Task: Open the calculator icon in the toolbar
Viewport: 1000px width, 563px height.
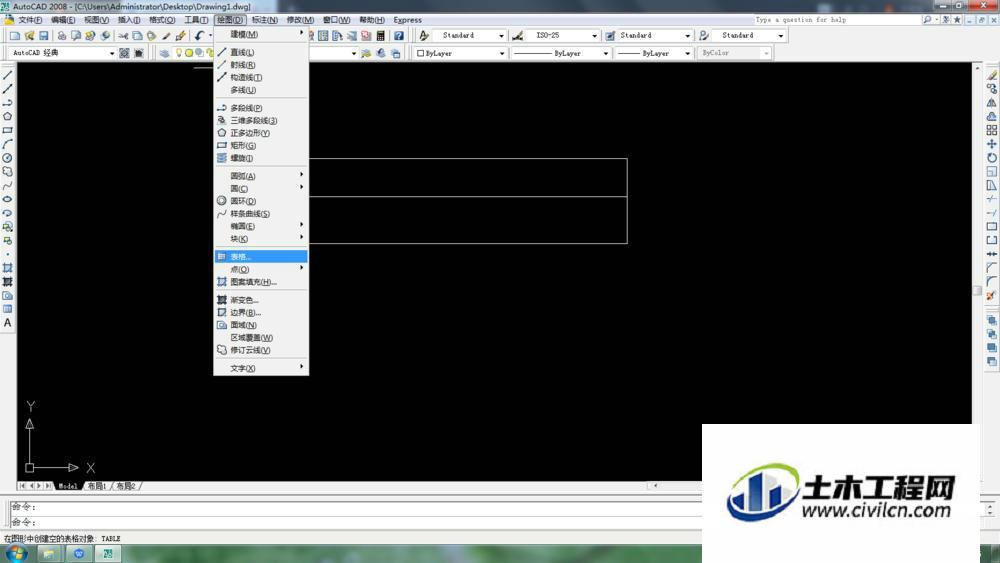Action: click(x=381, y=36)
